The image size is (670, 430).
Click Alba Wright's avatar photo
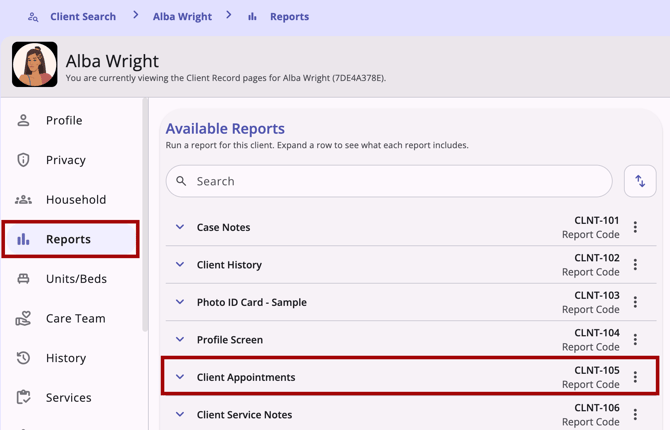pyautogui.click(x=35, y=65)
